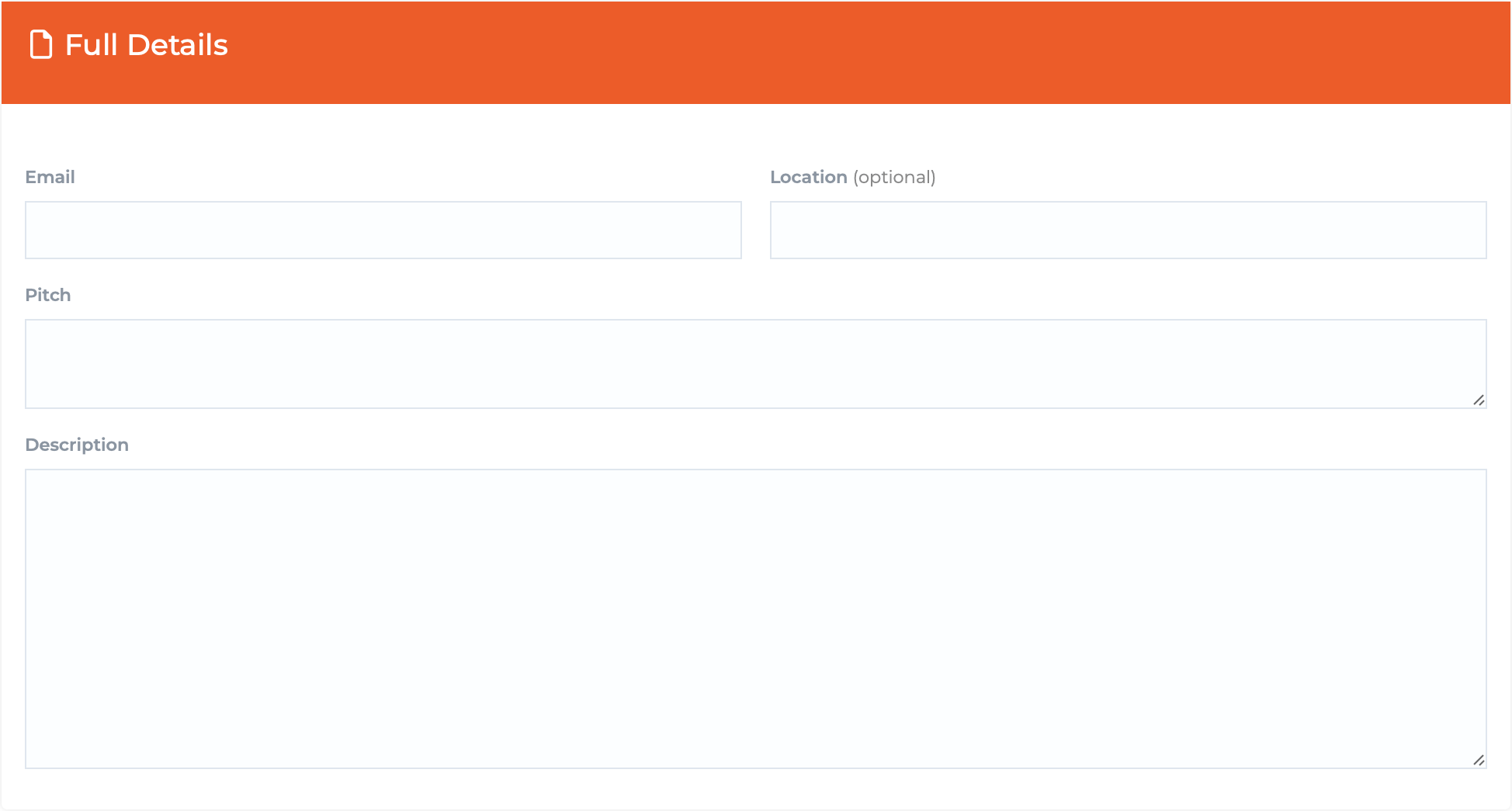Screen dimensions: 1512x811
Task: Click inside the Description textarea
Action: point(756,619)
